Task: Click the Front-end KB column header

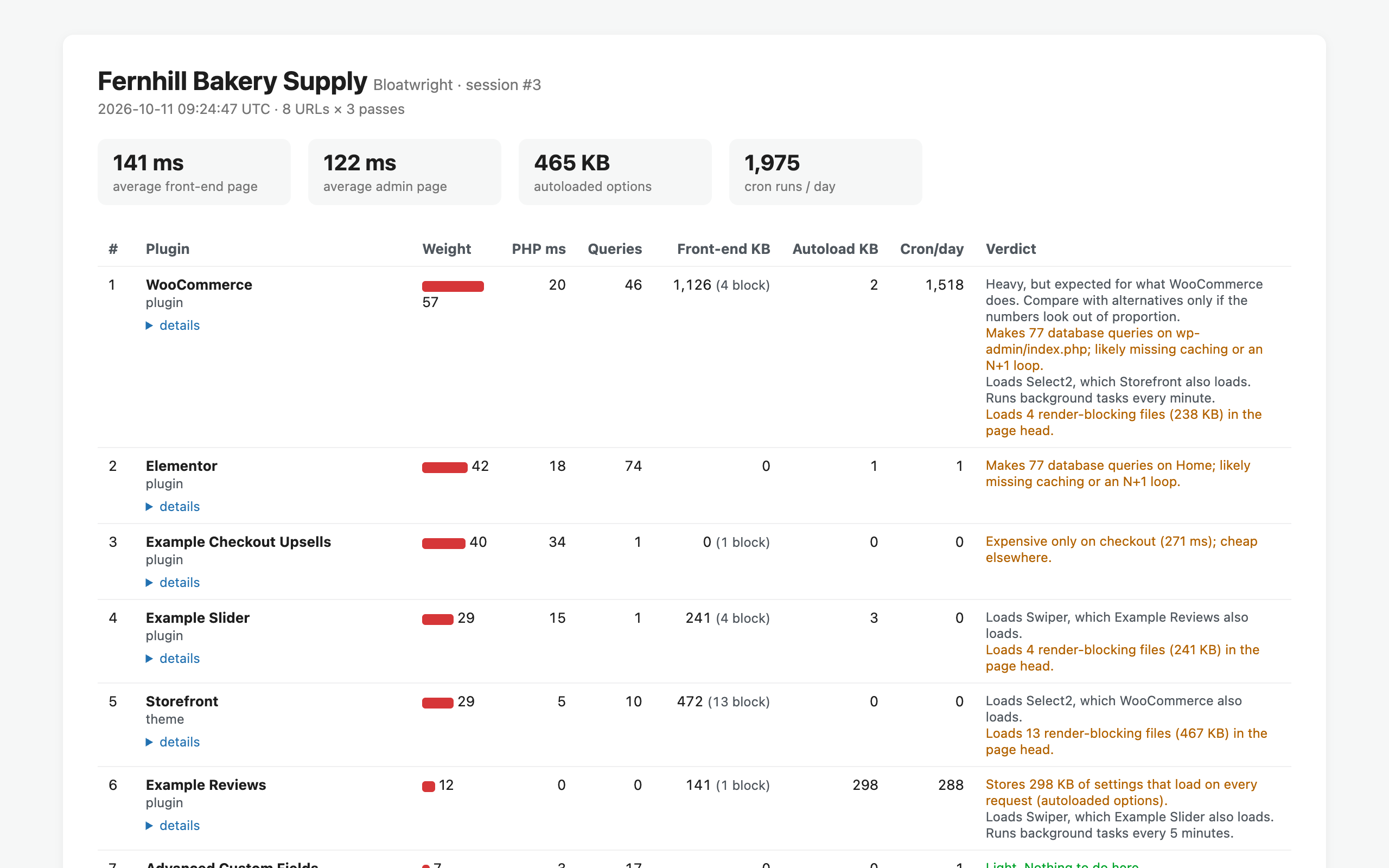Action: 723,248
